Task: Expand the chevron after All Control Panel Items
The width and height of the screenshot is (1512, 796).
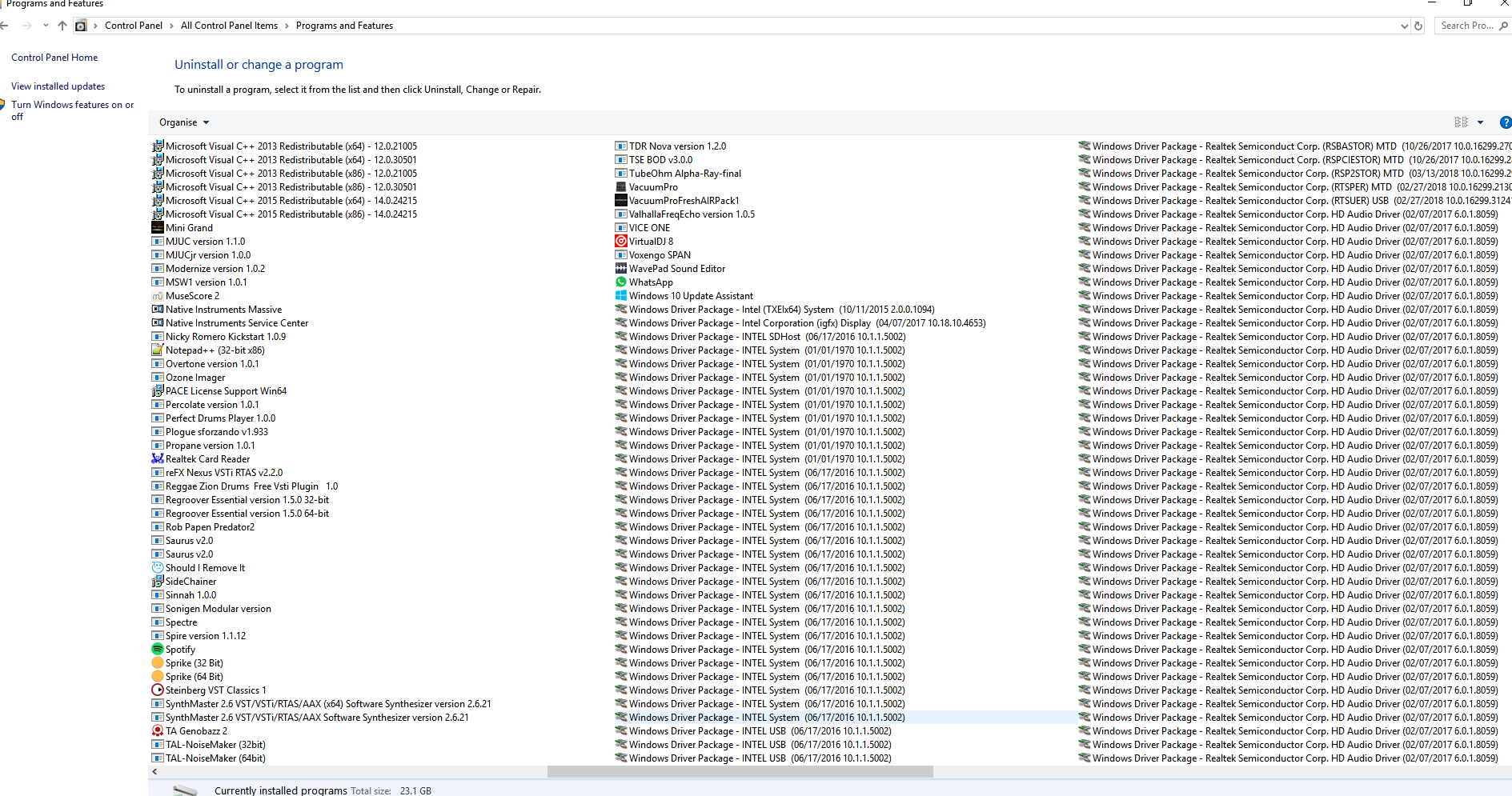Action: [287, 26]
